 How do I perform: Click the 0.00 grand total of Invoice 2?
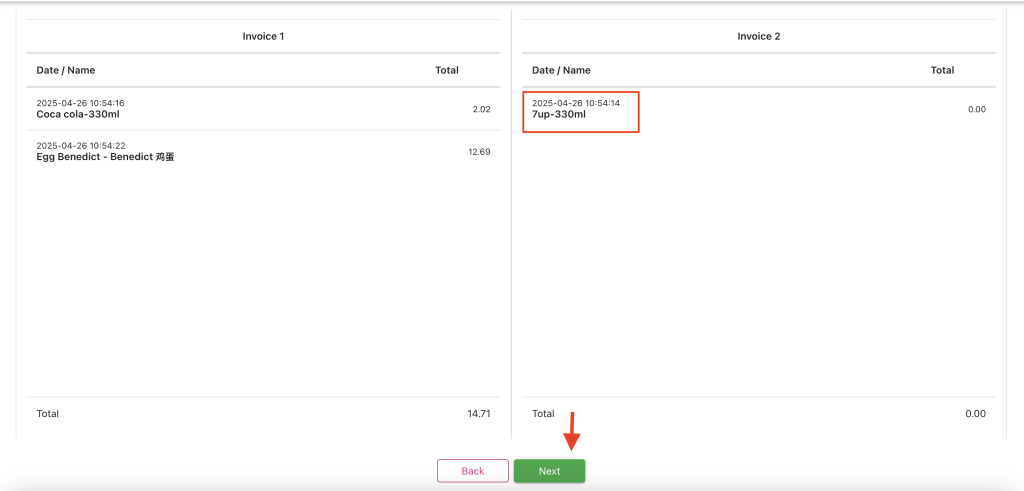pyautogui.click(x=975, y=413)
